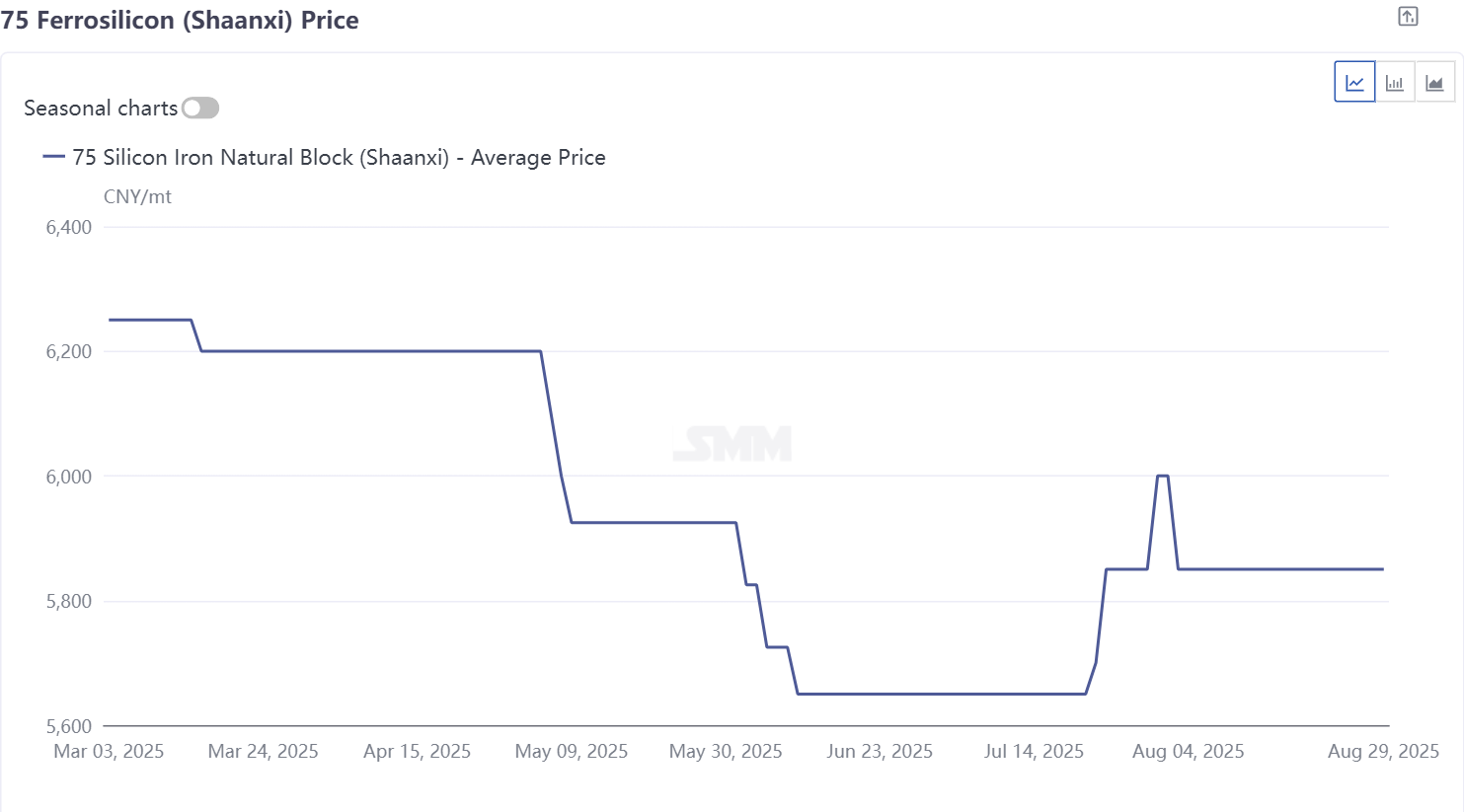Select the Mar 03, 2025 axis label

pyautogui.click(x=109, y=752)
